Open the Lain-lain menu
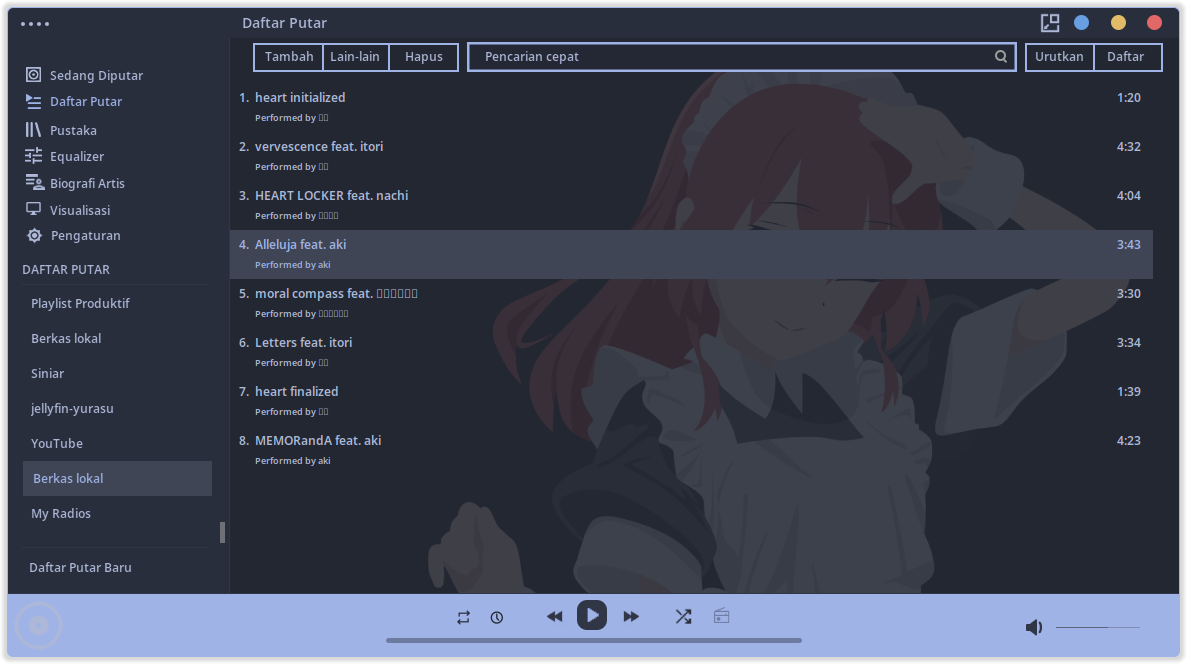 [355, 57]
